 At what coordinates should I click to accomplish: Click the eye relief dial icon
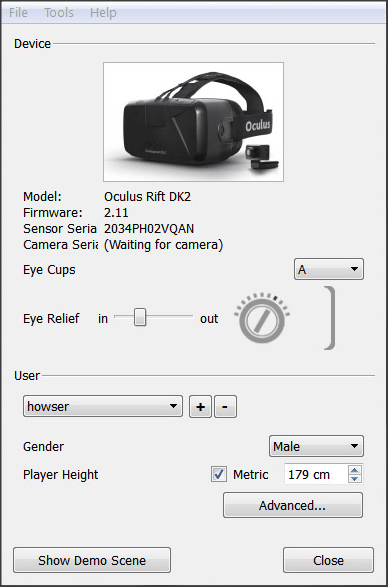[x=262, y=318]
